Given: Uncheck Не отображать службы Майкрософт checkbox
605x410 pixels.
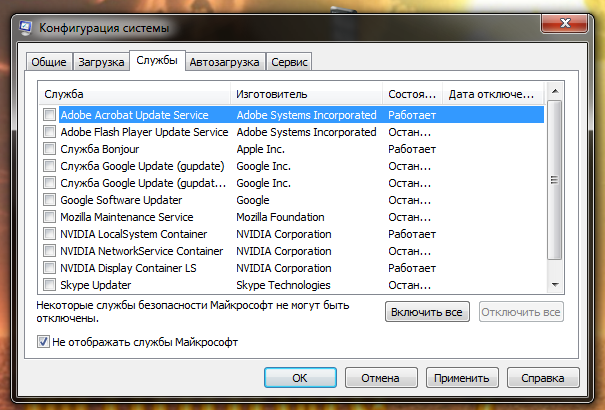Looking at the screenshot, I should (43, 342).
